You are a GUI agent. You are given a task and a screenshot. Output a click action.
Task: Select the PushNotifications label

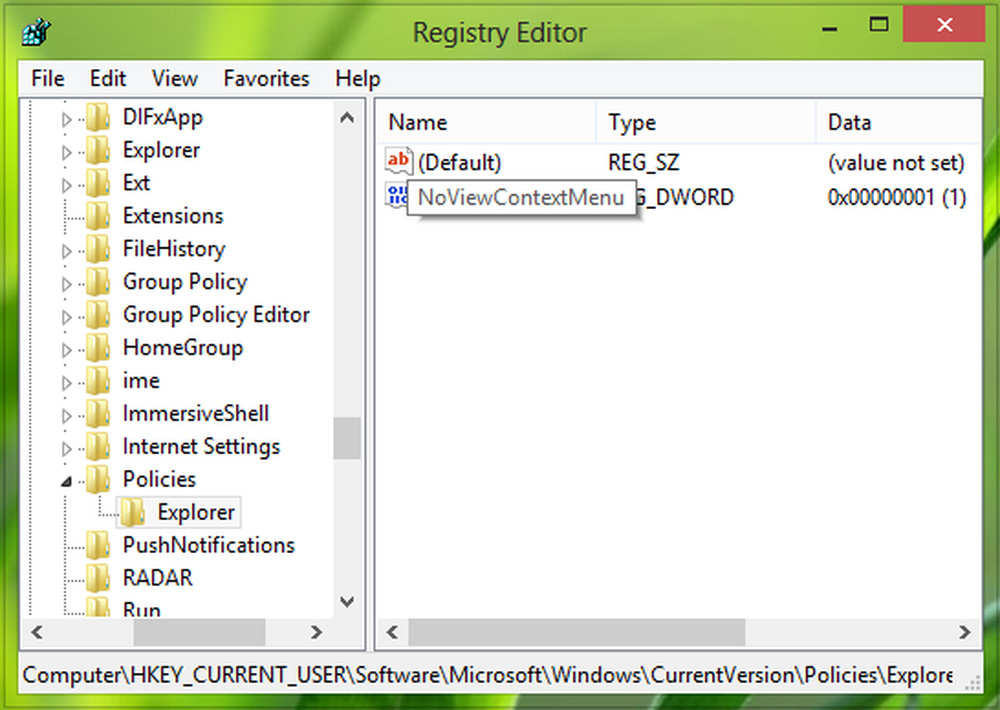click(209, 545)
